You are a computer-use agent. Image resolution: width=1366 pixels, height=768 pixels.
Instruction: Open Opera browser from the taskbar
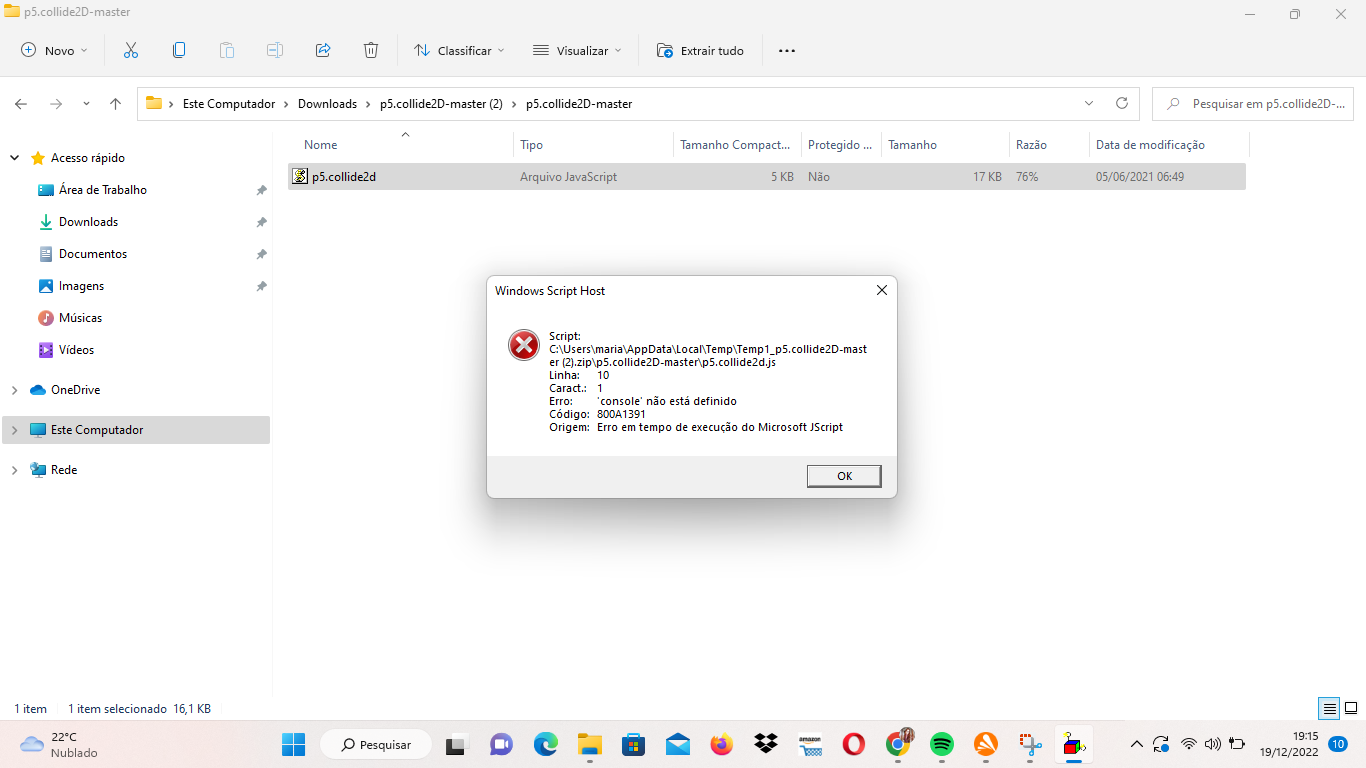pos(853,744)
